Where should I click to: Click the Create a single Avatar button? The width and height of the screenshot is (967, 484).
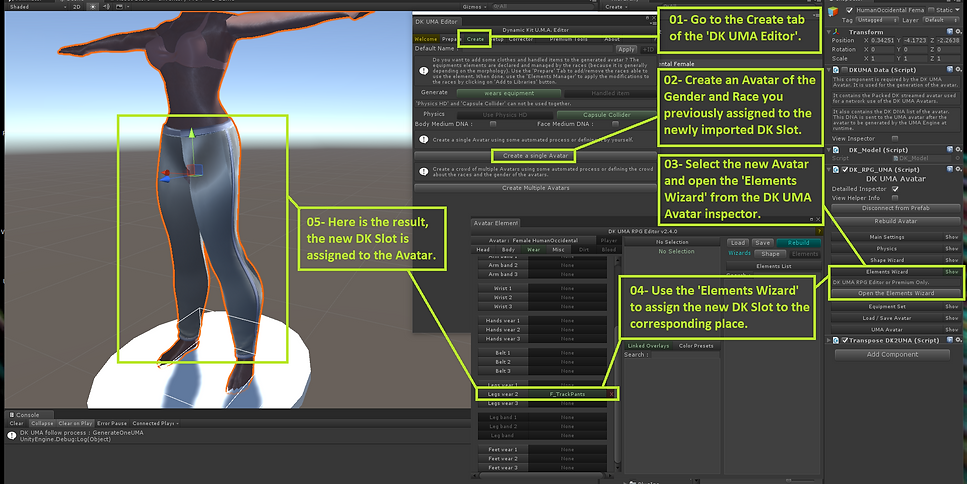click(x=534, y=156)
